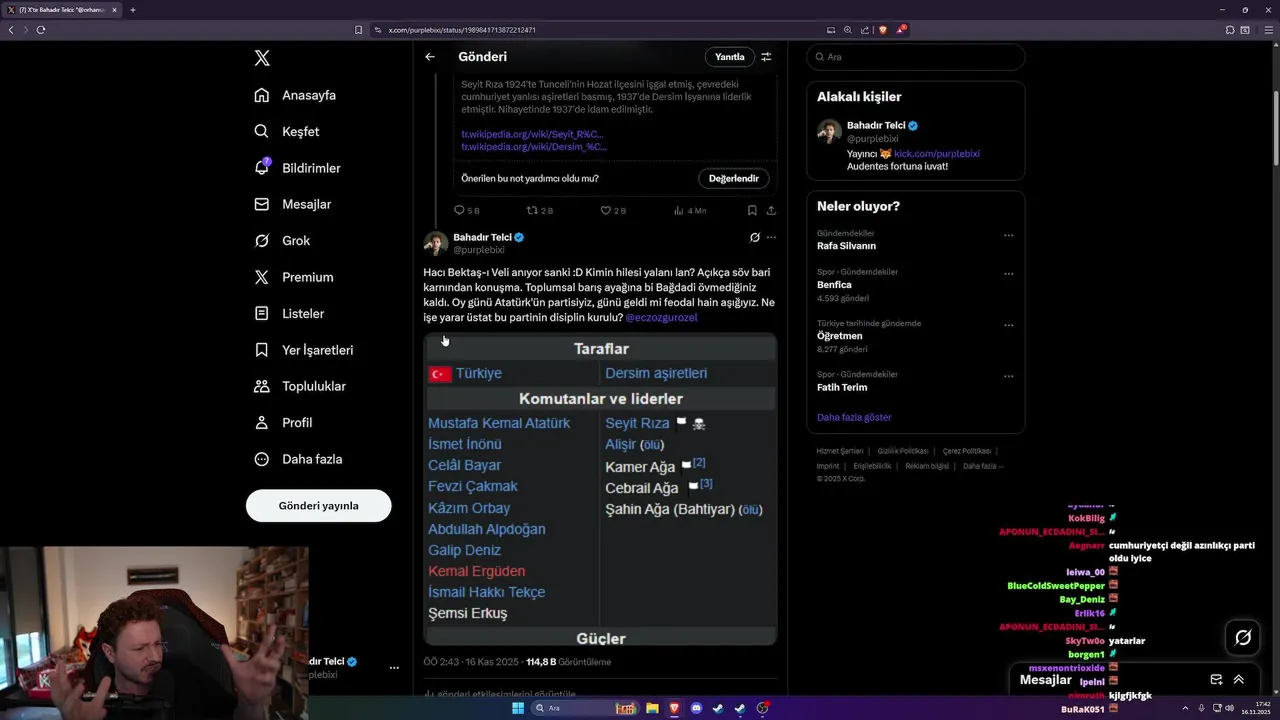Screen dimensions: 1280x720
Task: Open Bahadır Telci avatar on the main post
Action: 436,243
